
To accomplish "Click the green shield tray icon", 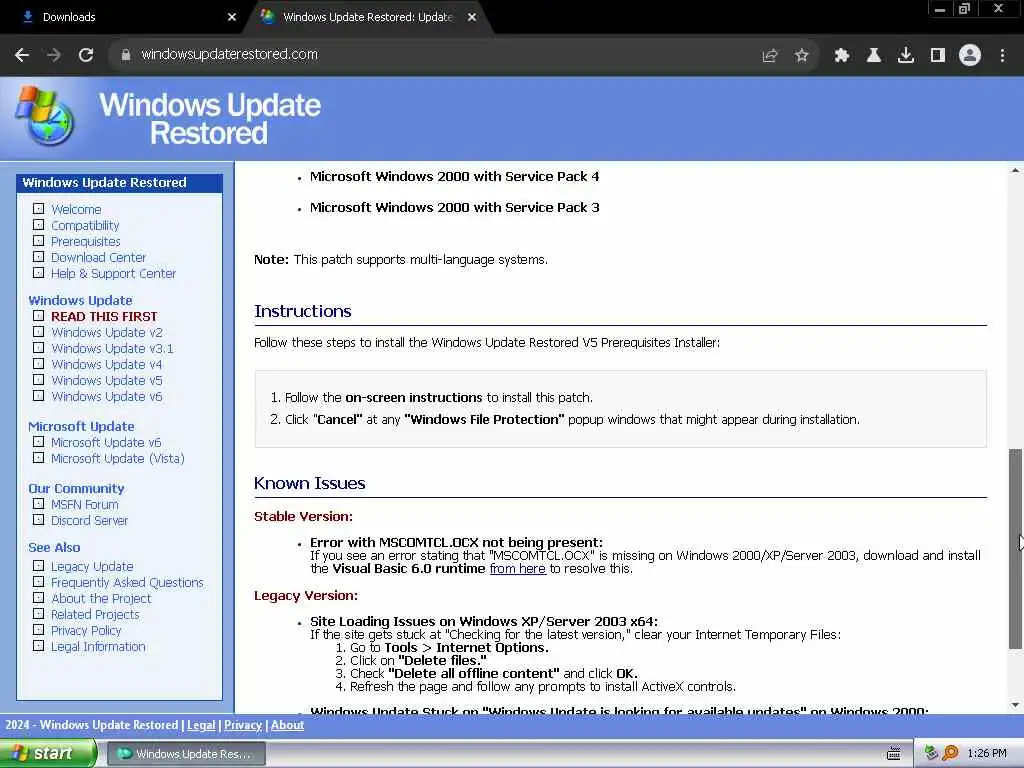I will tap(931, 753).
